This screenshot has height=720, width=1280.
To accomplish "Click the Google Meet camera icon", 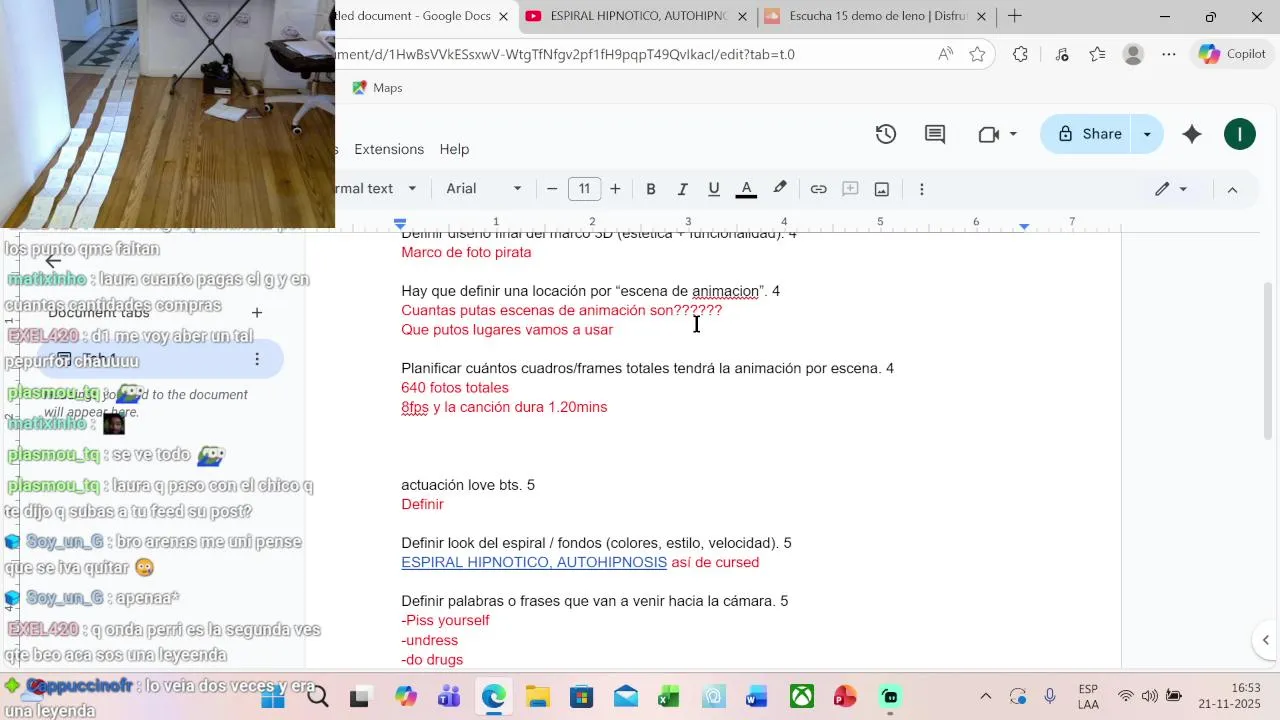I will click(x=988, y=134).
